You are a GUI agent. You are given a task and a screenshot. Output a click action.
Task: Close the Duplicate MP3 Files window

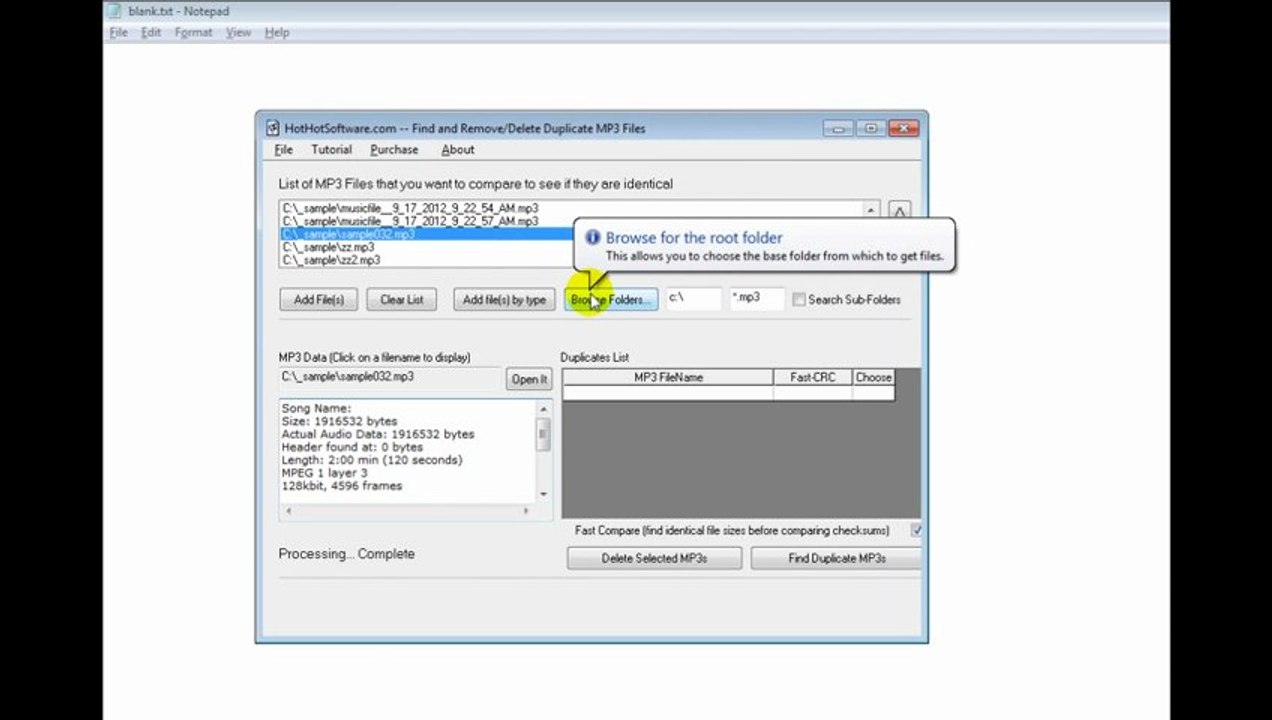[x=903, y=128]
